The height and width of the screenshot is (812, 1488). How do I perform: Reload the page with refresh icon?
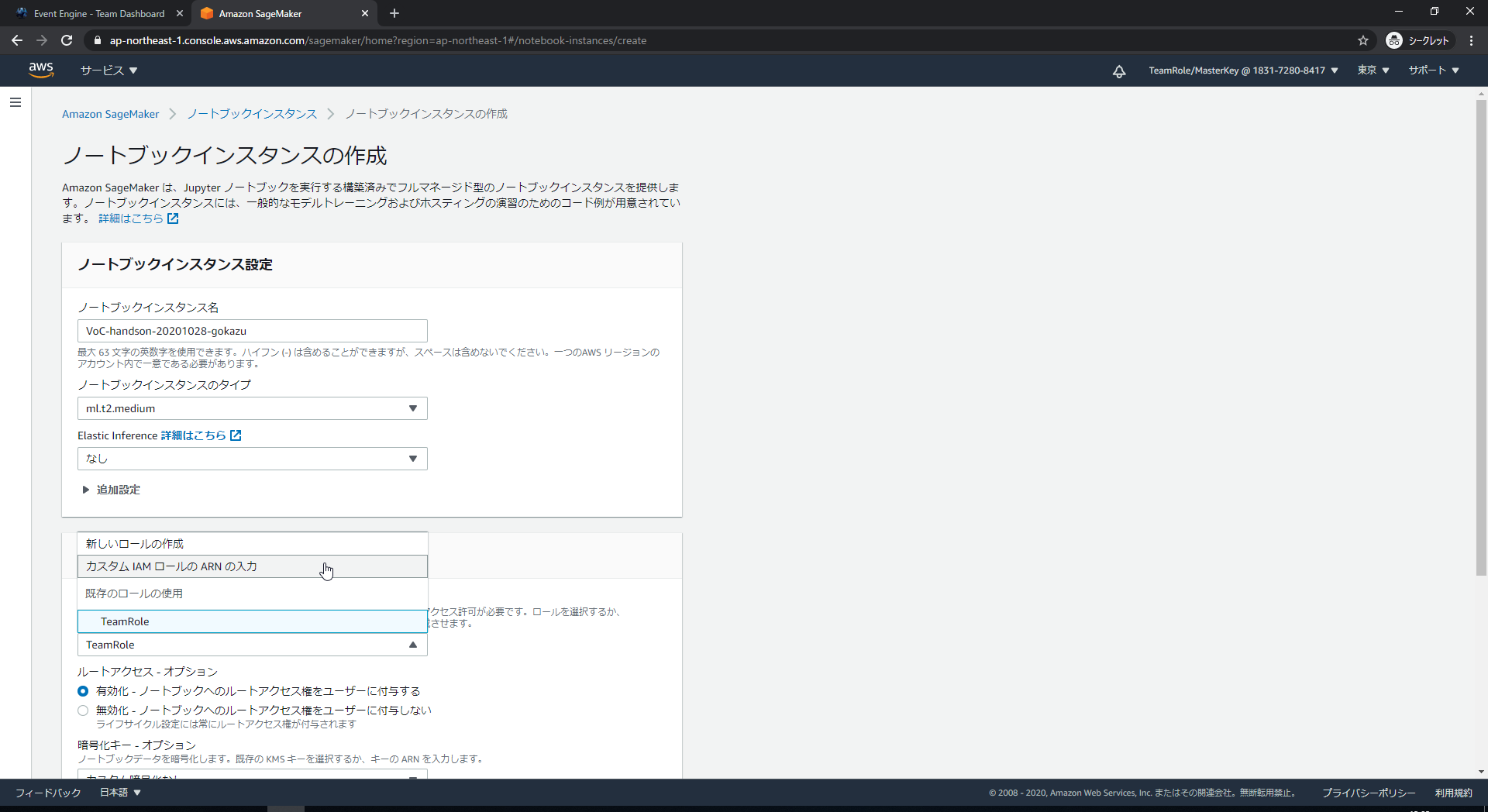coord(67,40)
